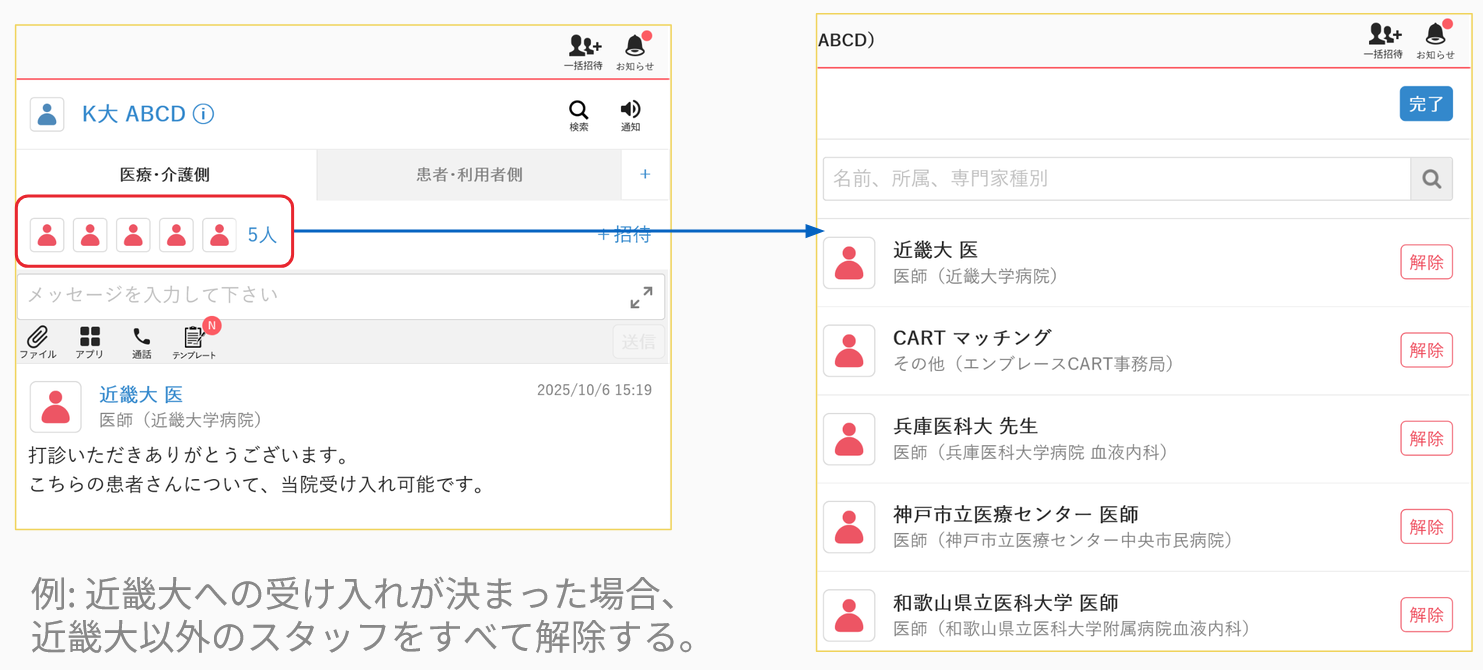Screen dimensions: 1483x670
Task: Open the 5人 member count link
Action: tap(262, 235)
